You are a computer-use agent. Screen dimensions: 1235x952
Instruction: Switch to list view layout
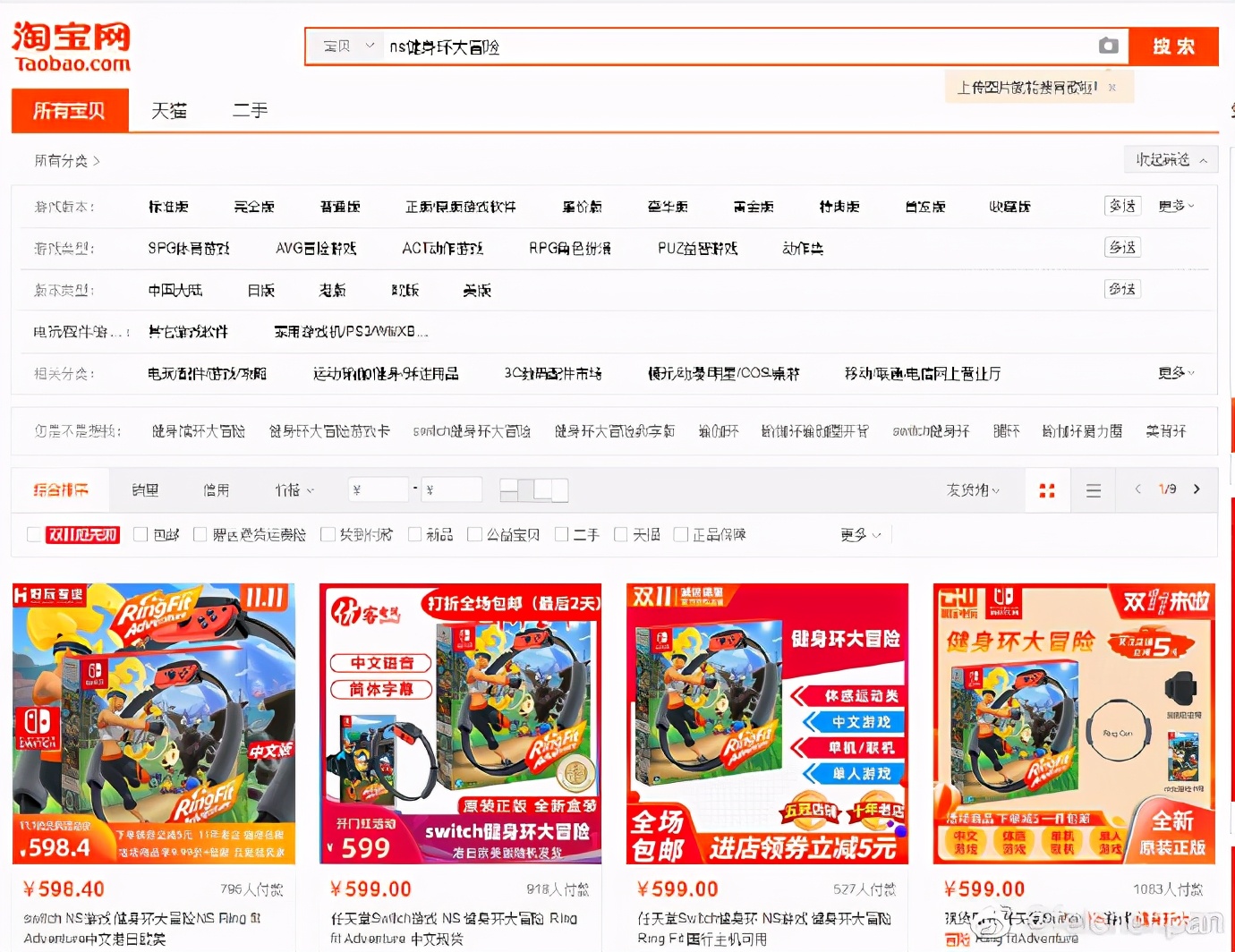click(x=1093, y=489)
